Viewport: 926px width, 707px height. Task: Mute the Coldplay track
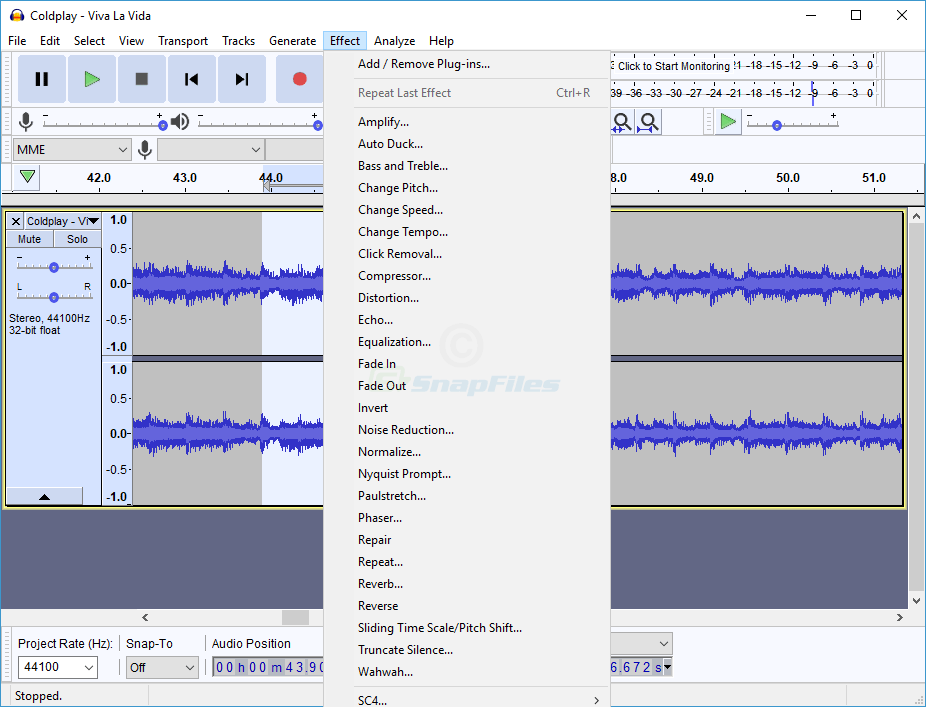coord(29,238)
